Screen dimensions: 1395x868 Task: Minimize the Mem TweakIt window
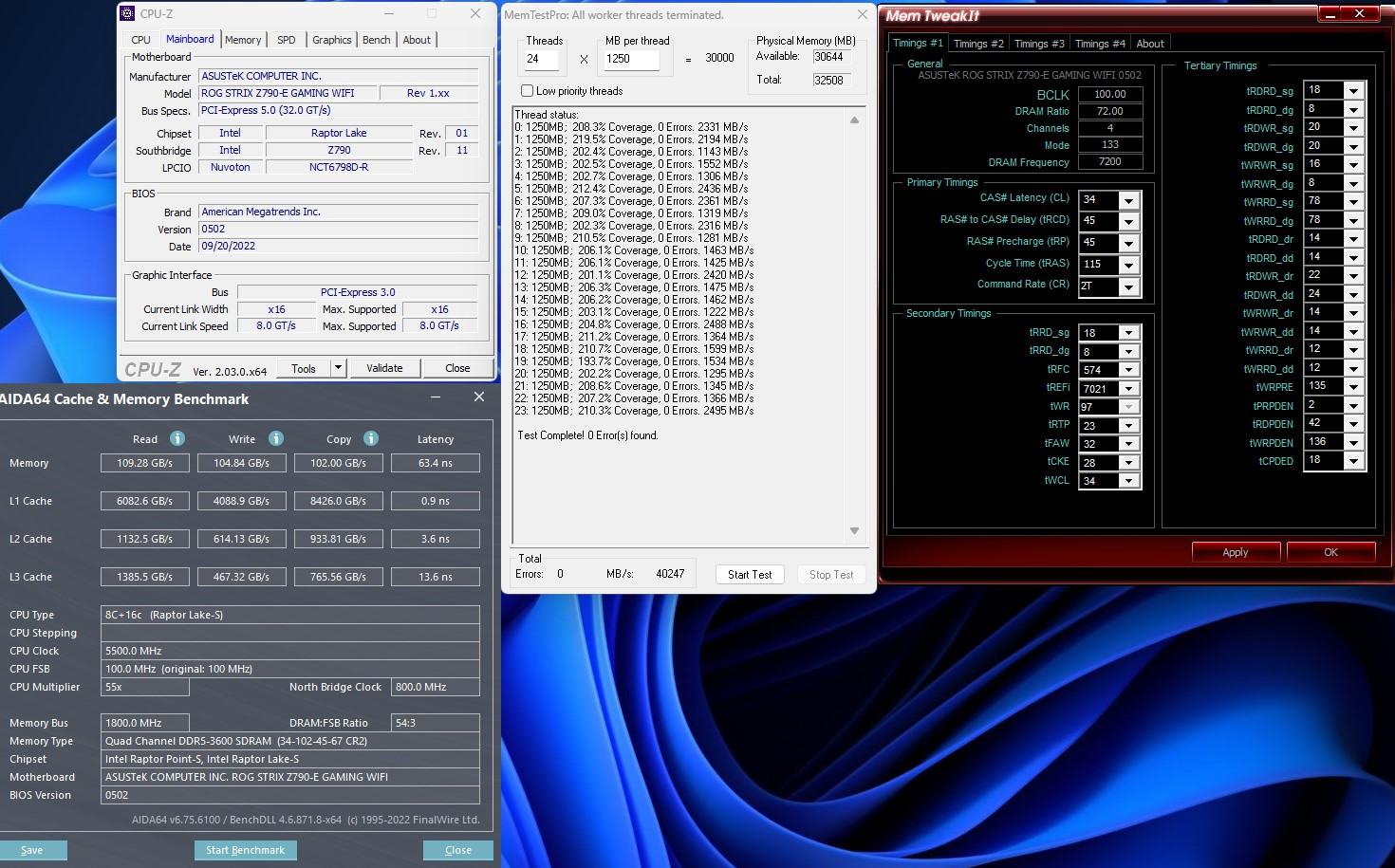pos(1330,14)
